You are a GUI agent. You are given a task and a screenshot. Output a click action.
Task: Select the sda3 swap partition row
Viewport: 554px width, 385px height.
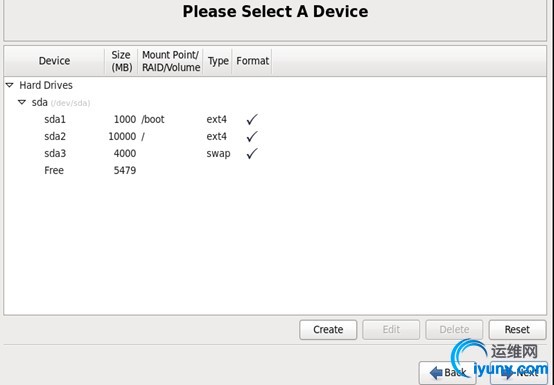275,153
